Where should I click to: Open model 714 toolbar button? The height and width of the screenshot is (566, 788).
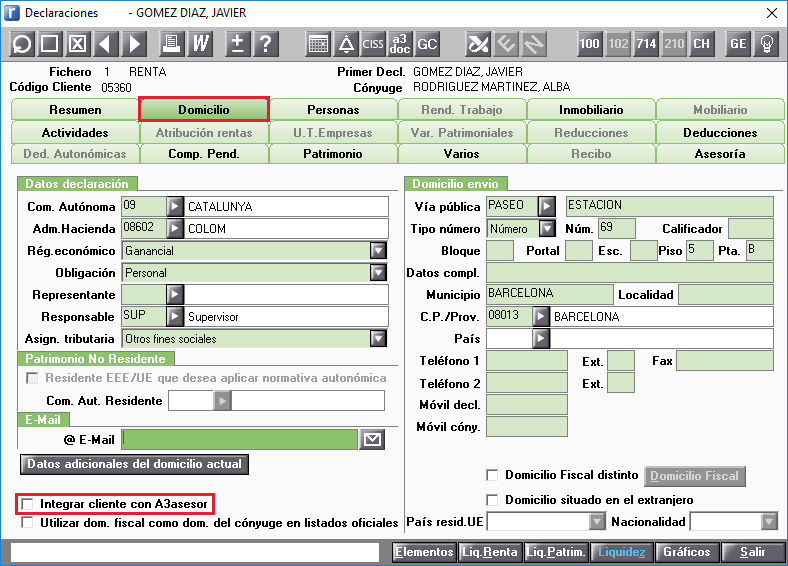tap(646, 44)
